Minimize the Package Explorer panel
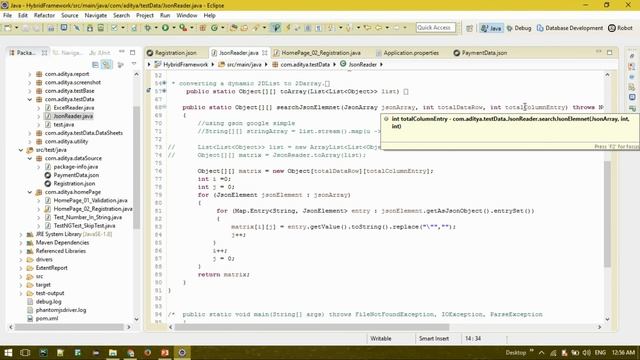Image resolution: width=640 pixels, height=360 pixels. pyautogui.click(x=122, y=52)
